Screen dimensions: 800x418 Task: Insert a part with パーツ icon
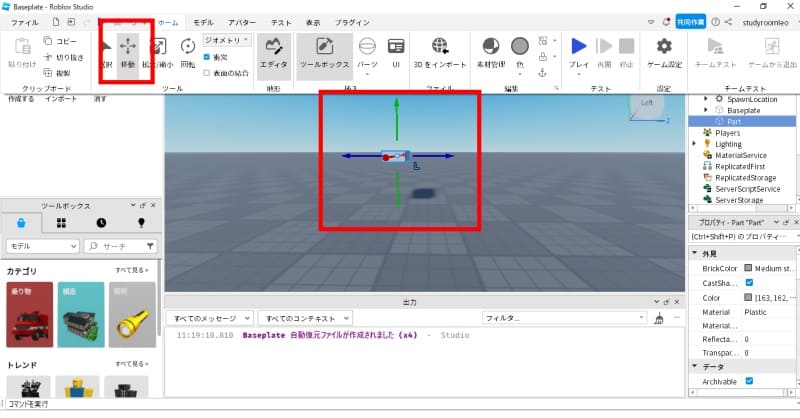point(367,46)
